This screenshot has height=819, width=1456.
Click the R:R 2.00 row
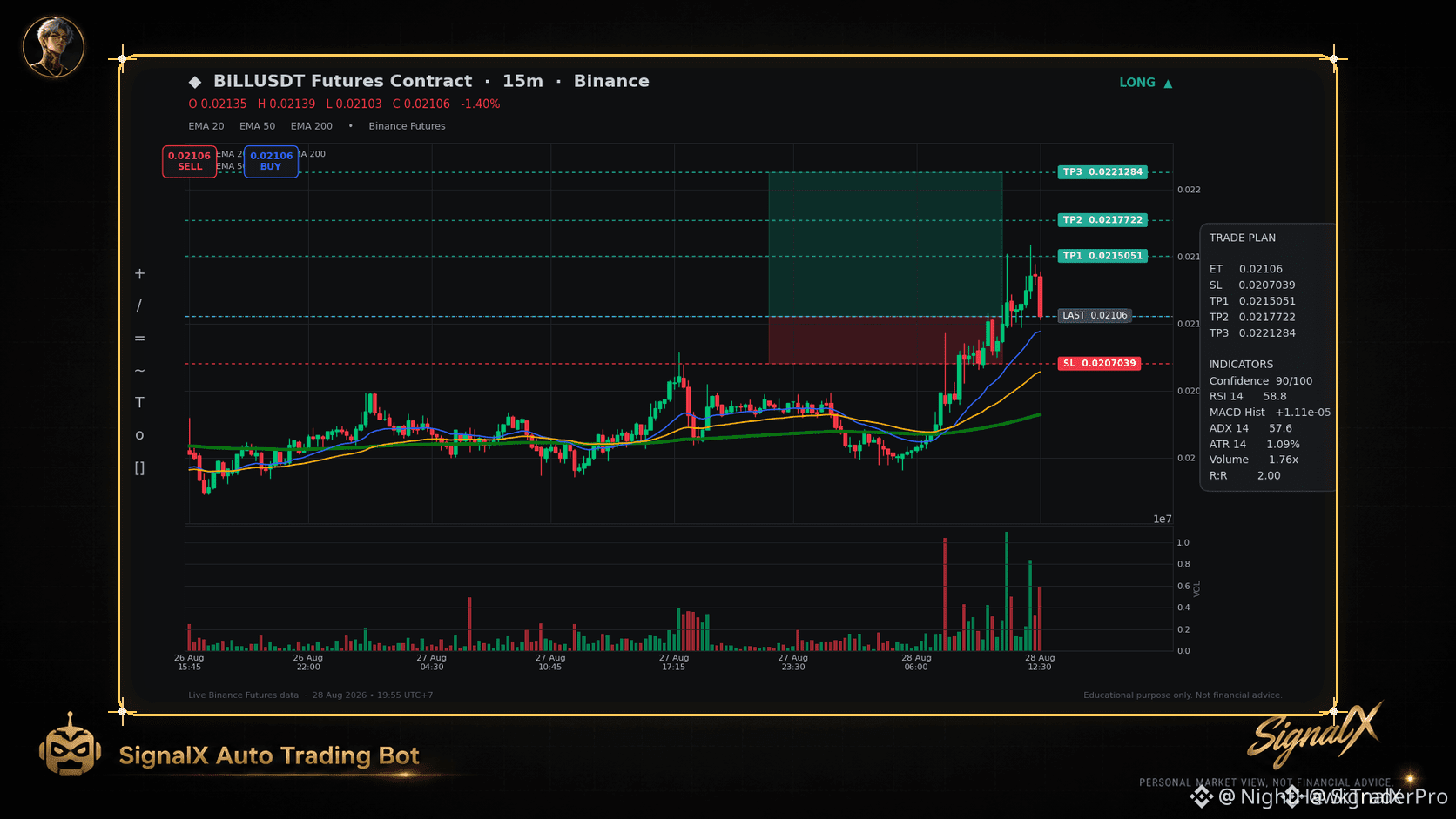(x=1245, y=476)
